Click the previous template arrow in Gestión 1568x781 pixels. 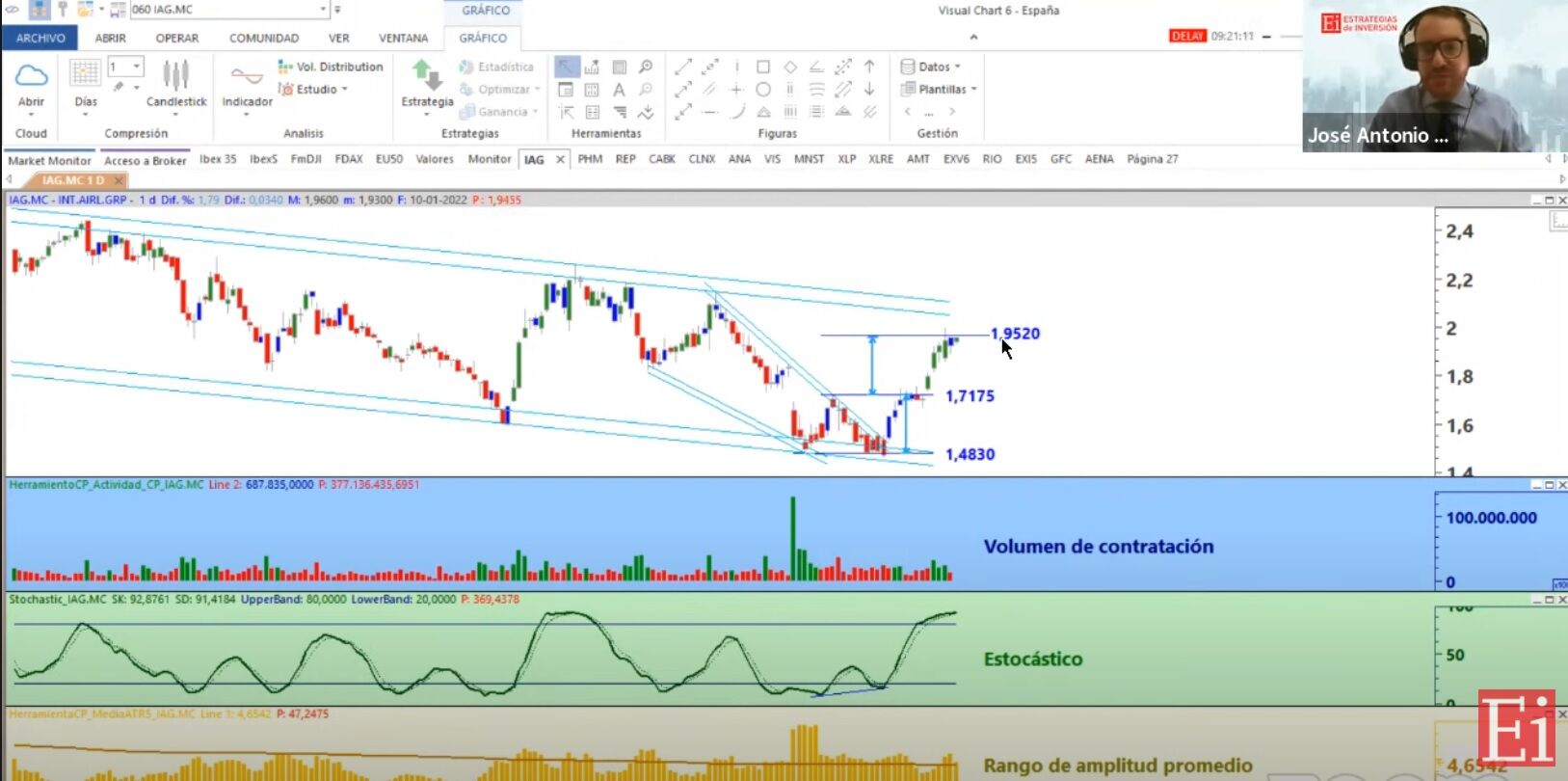[908, 112]
